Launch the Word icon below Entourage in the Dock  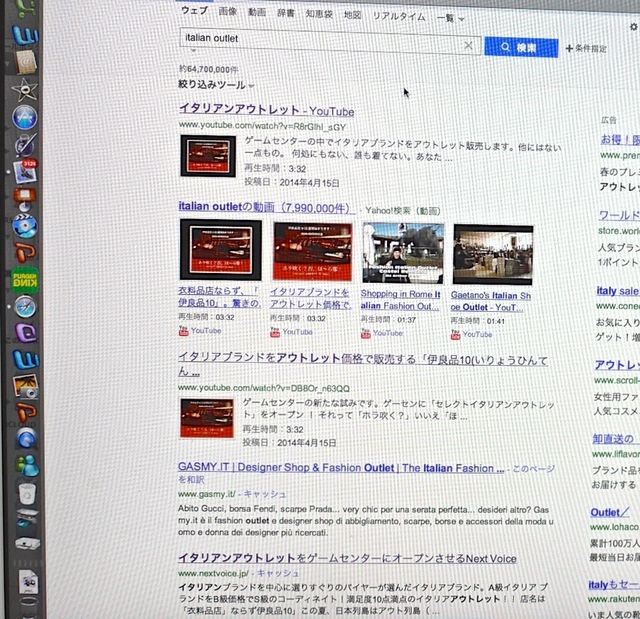click(x=26, y=359)
